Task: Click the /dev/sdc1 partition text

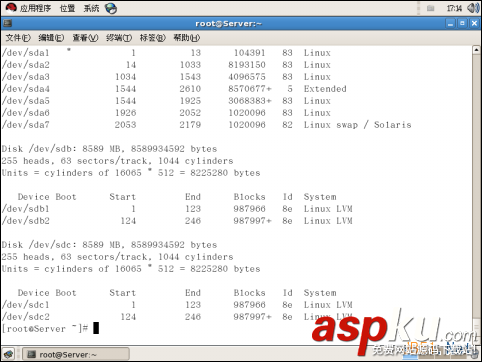Action: tap(26, 305)
